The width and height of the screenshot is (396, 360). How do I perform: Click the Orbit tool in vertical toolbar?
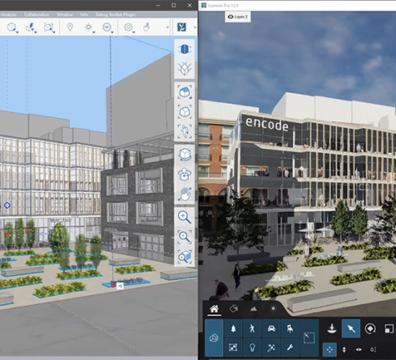pyautogui.click(x=184, y=174)
